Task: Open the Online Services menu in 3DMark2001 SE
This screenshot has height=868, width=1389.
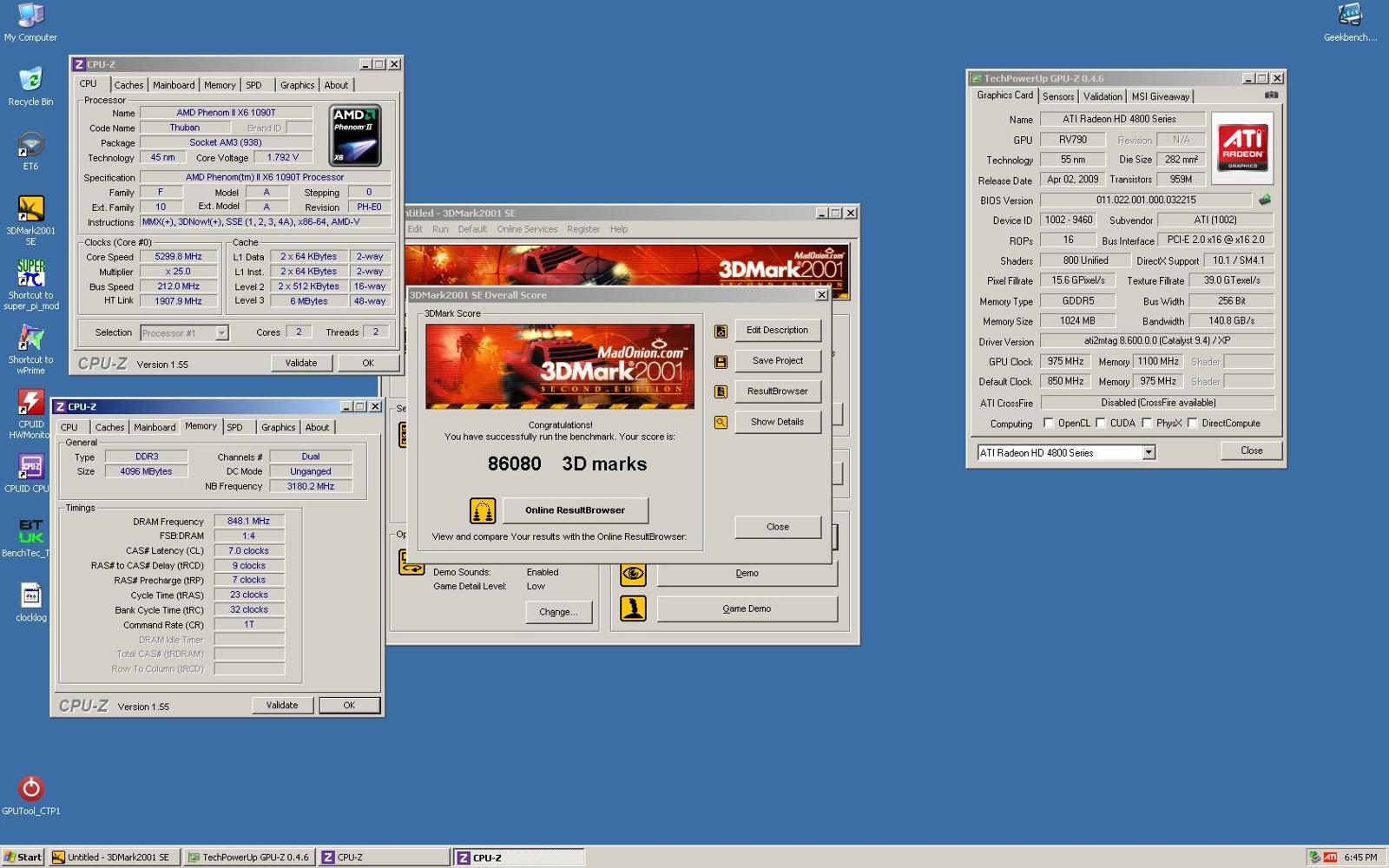Action: pyautogui.click(x=527, y=229)
